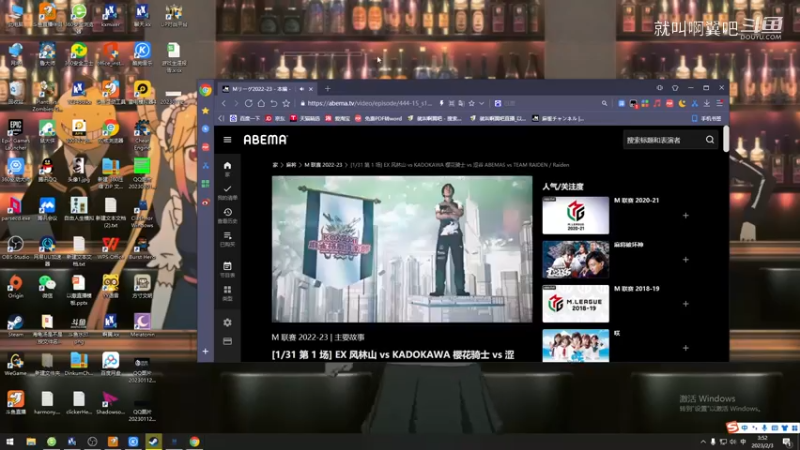Image resolution: width=800 pixels, height=450 pixels.
Task: Open the JD bookmark
Action: pos(276,118)
